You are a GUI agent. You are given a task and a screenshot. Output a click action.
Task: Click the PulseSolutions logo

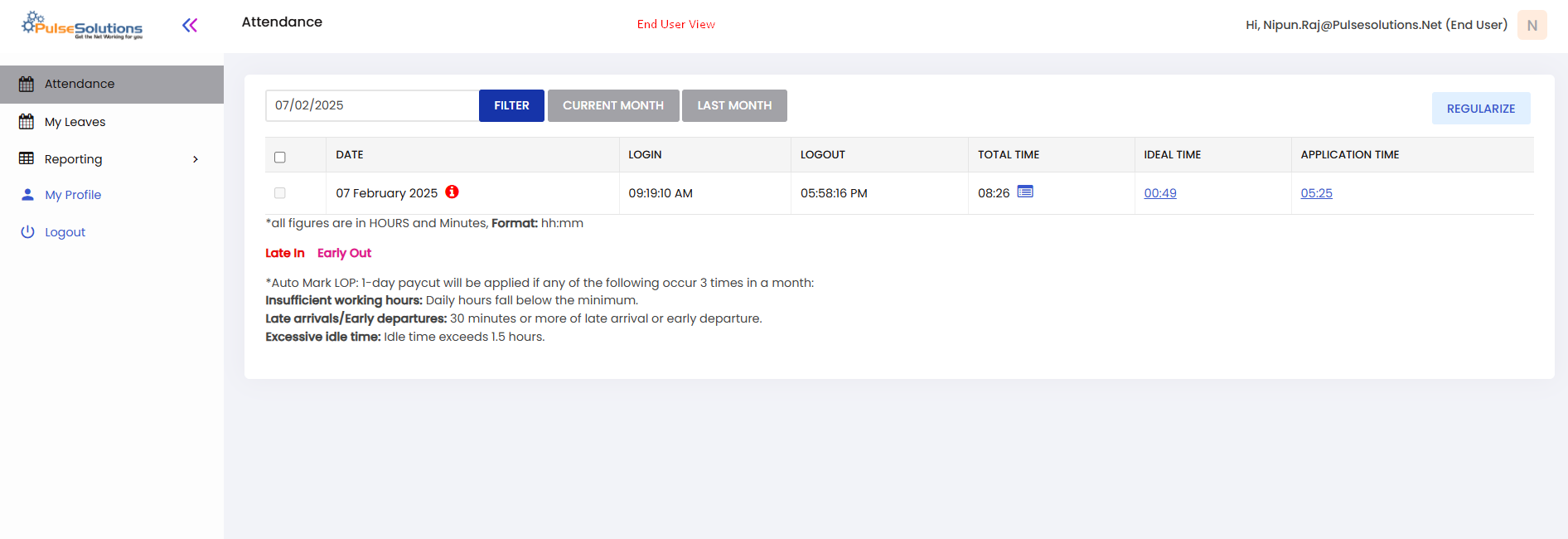pyautogui.click(x=82, y=26)
